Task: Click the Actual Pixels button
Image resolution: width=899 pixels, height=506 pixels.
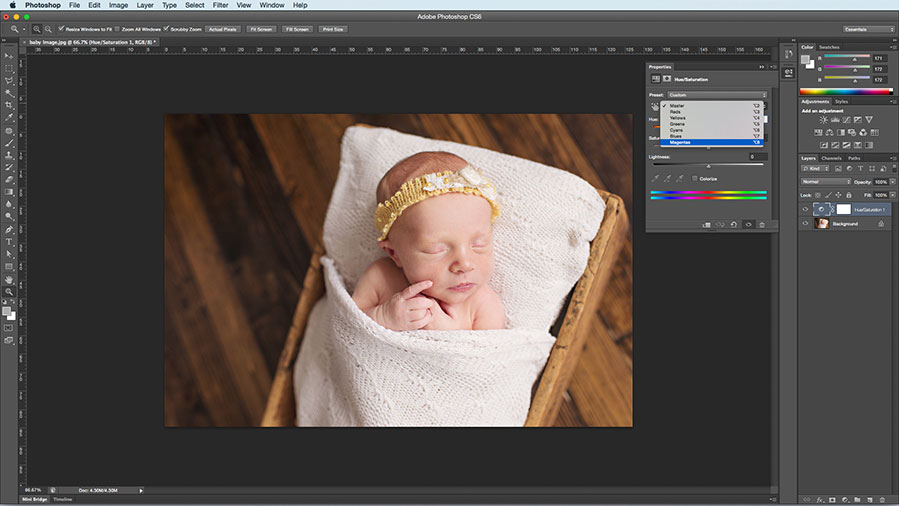Action: click(222, 29)
